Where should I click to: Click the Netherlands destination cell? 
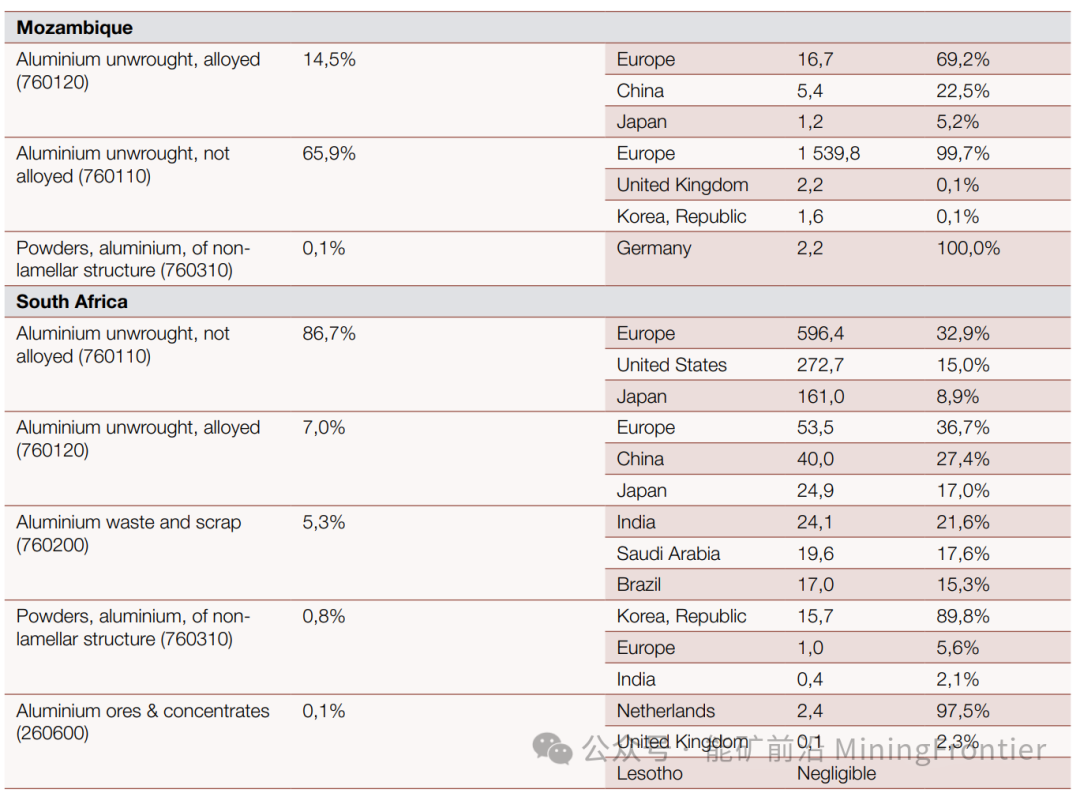pos(665,711)
